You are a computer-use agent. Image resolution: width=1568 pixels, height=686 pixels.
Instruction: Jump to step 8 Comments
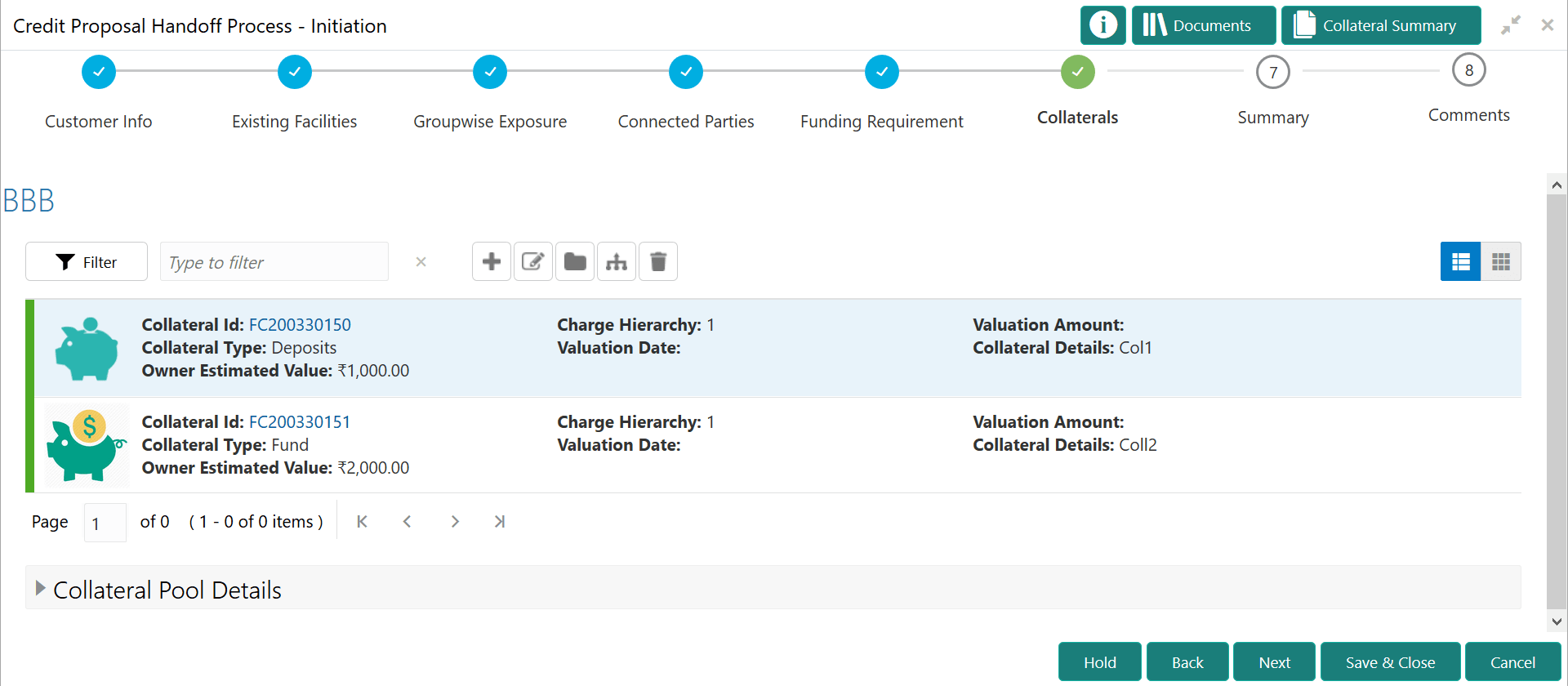1469,70
